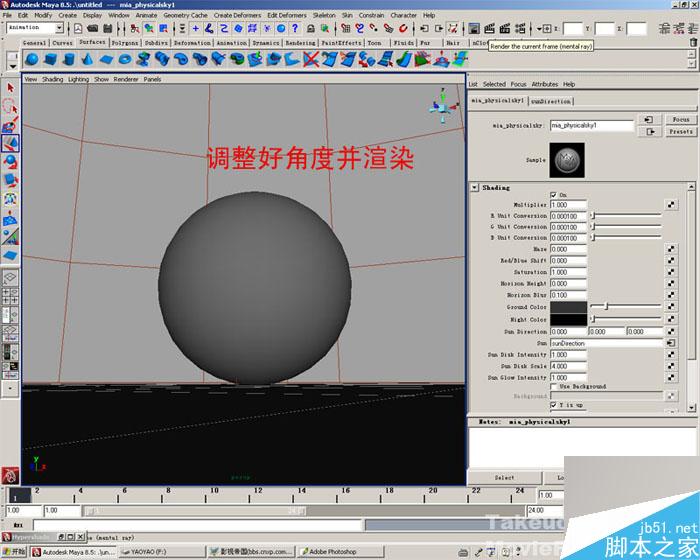Open the shelf options arrow menu

click(x=12, y=66)
